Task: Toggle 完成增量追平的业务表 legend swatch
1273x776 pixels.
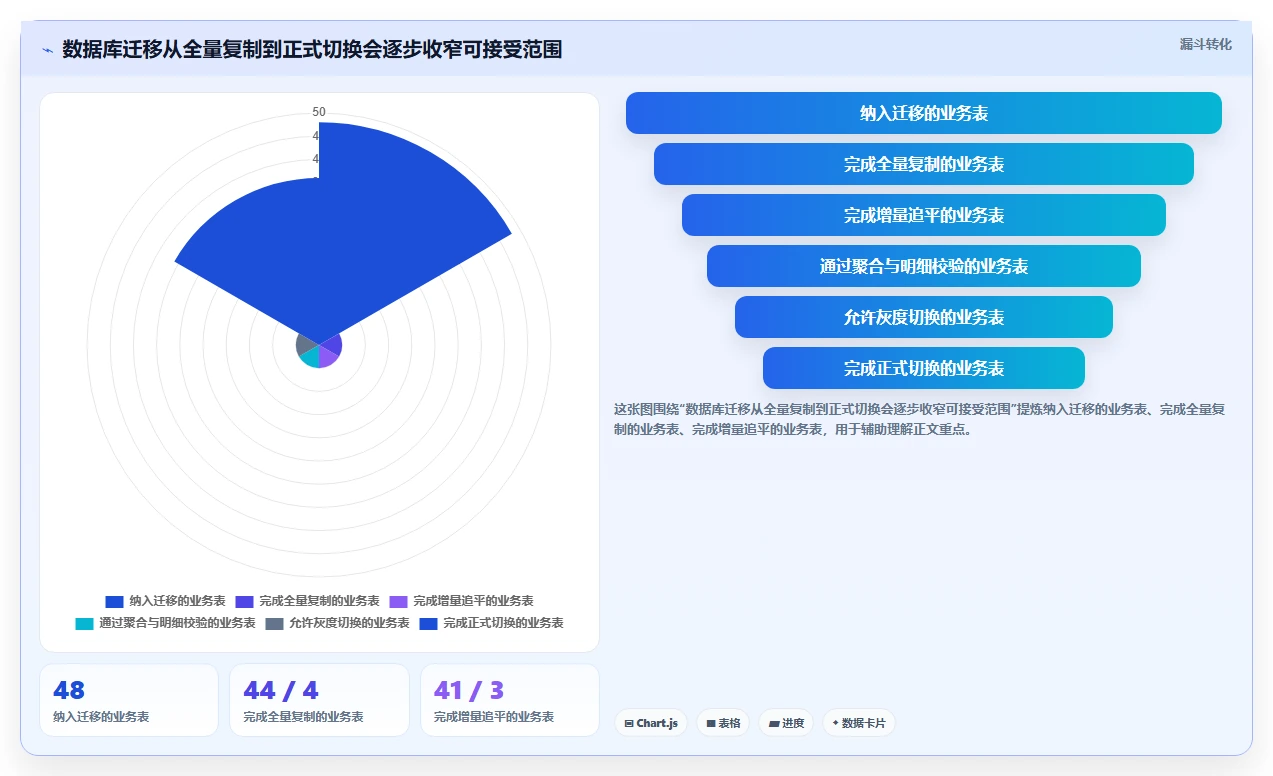Action: click(398, 601)
